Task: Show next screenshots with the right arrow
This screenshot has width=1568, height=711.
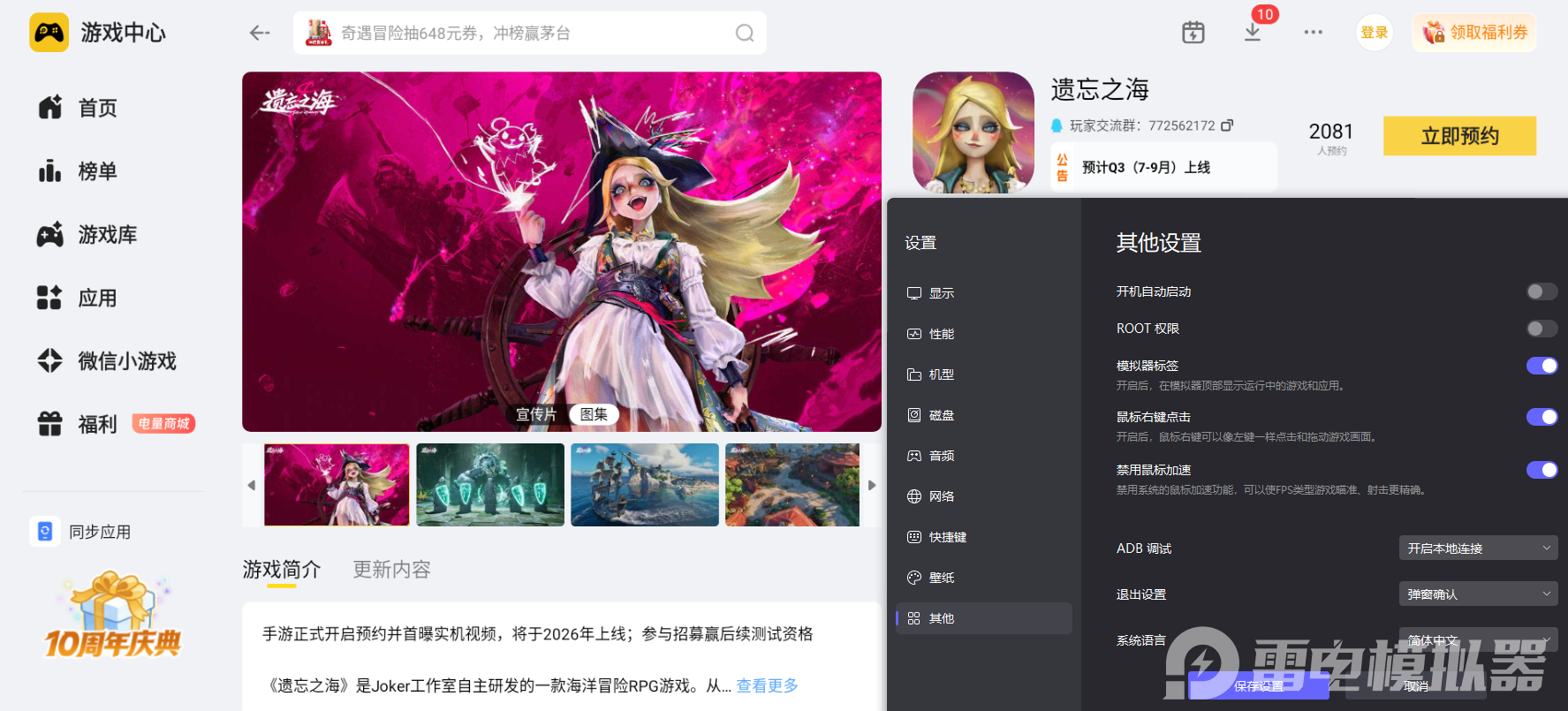Action: [x=872, y=485]
